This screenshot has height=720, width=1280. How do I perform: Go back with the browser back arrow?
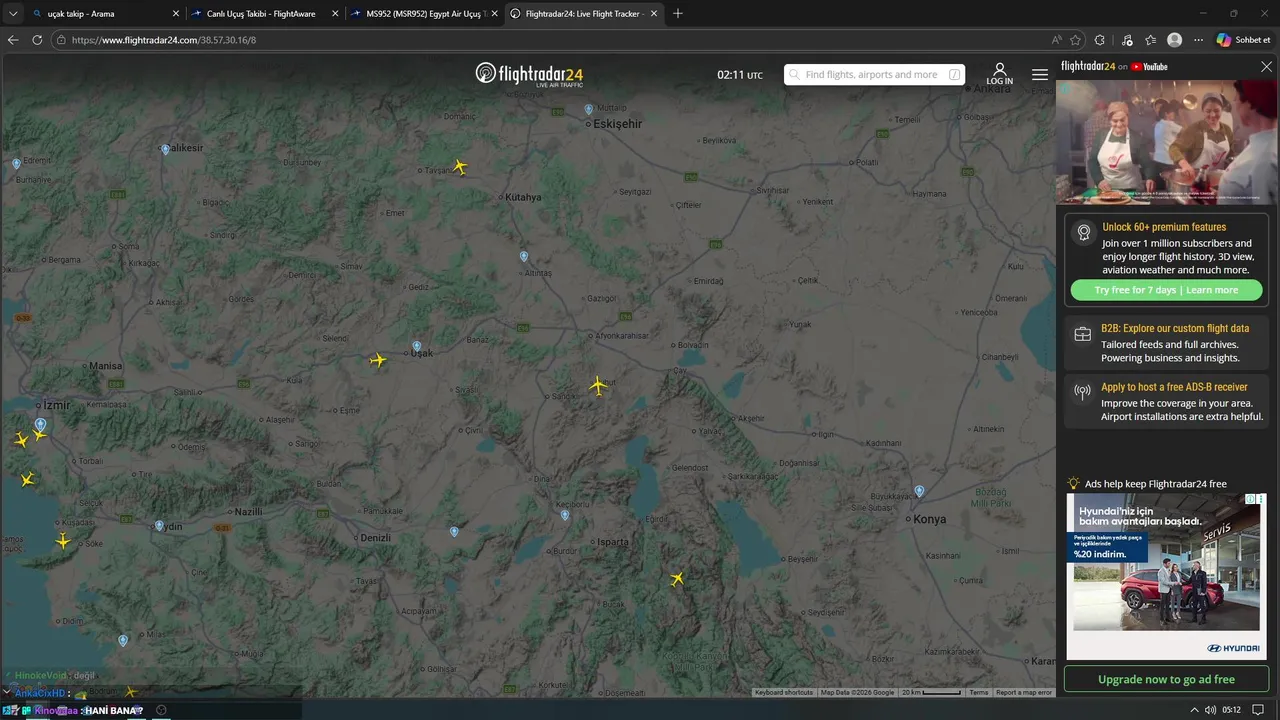click(x=13, y=40)
